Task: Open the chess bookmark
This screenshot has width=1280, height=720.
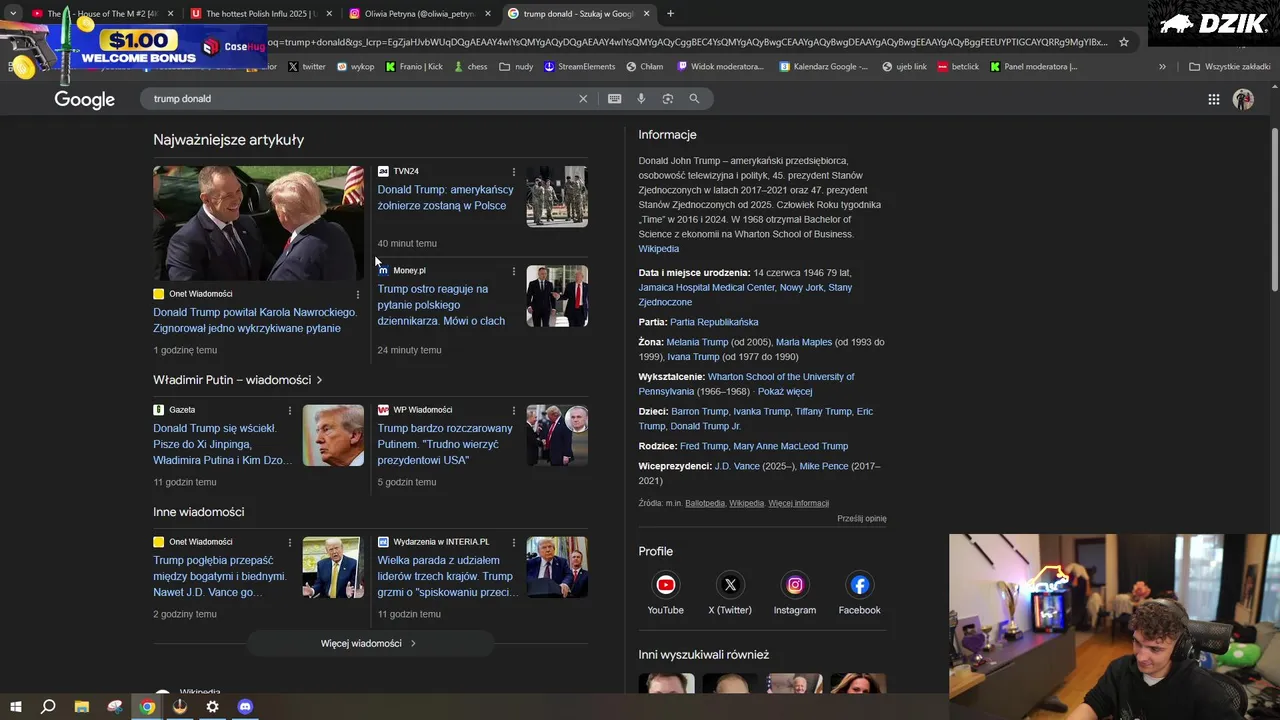Action: (x=470, y=67)
